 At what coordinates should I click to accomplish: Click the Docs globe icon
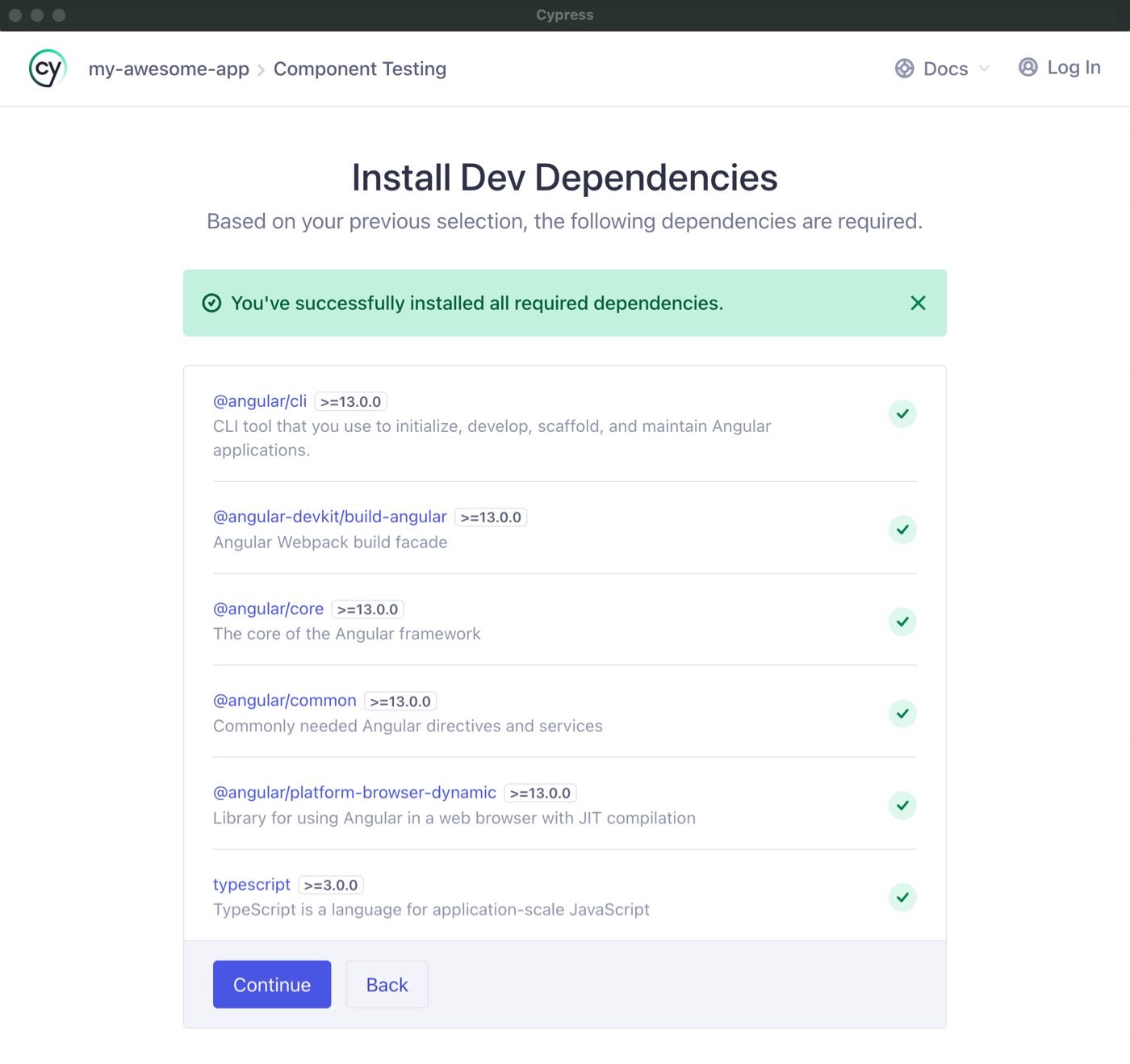(x=903, y=68)
